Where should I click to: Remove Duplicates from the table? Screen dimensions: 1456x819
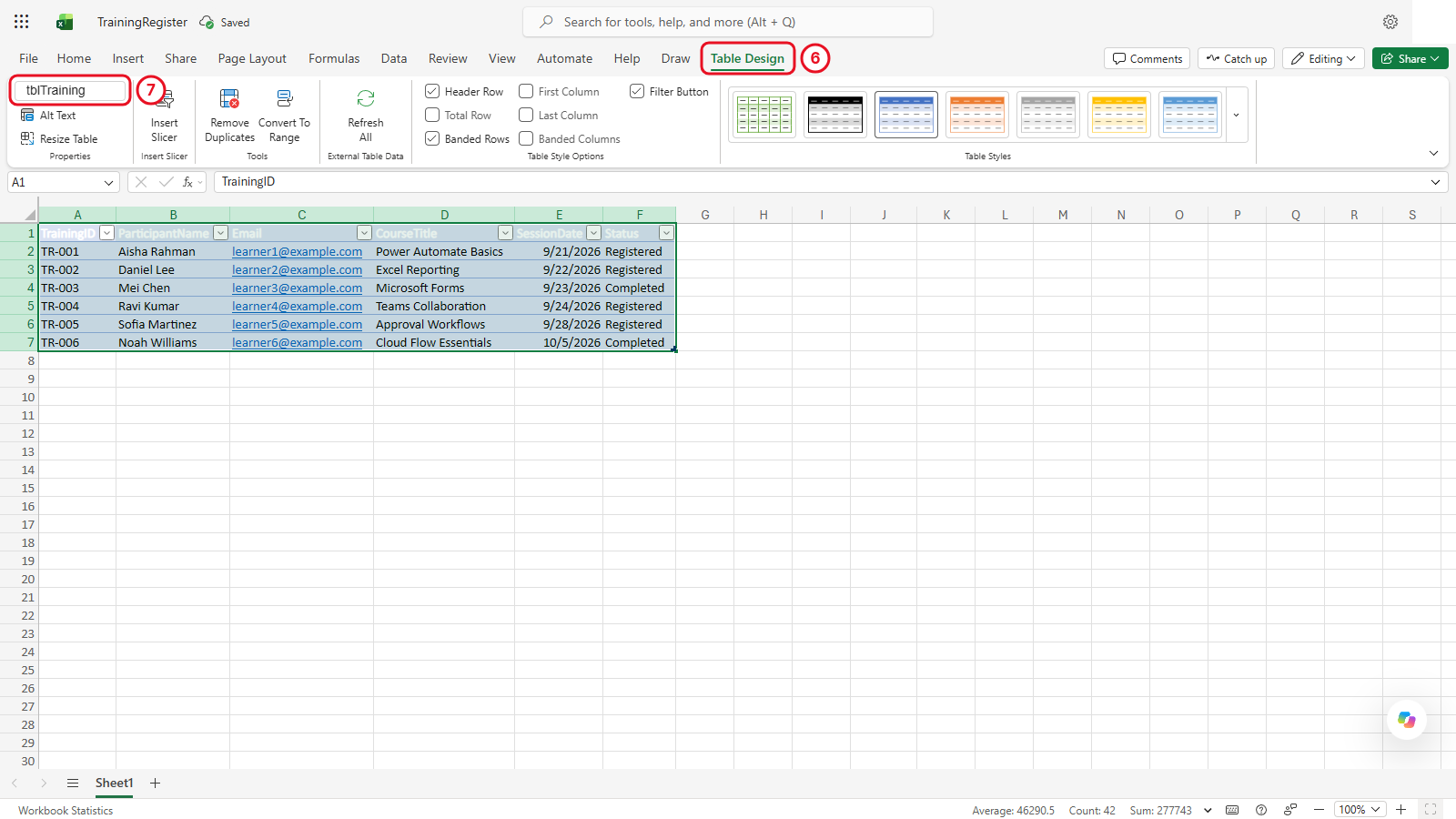pyautogui.click(x=229, y=116)
